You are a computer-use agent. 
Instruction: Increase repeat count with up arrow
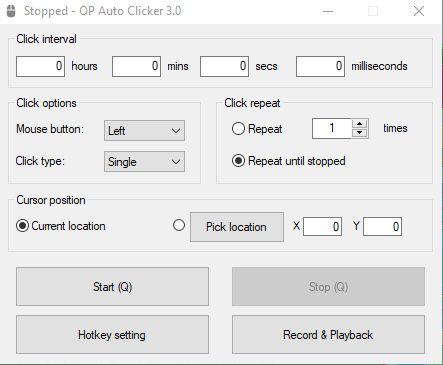click(x=359, y=124)
